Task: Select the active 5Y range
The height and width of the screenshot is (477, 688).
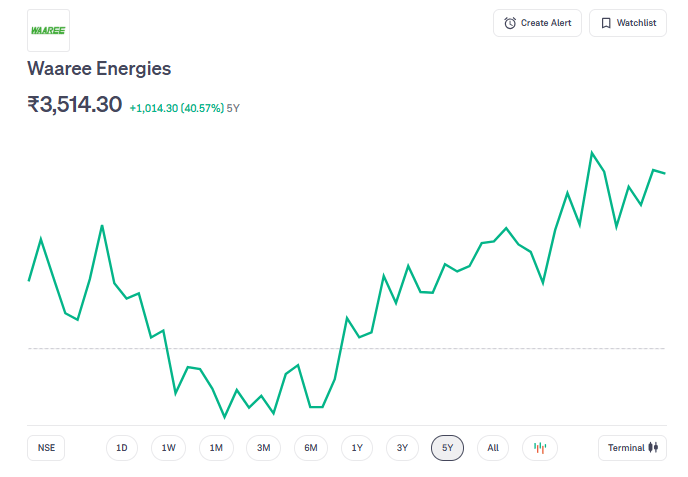Action: pos(448,448)
